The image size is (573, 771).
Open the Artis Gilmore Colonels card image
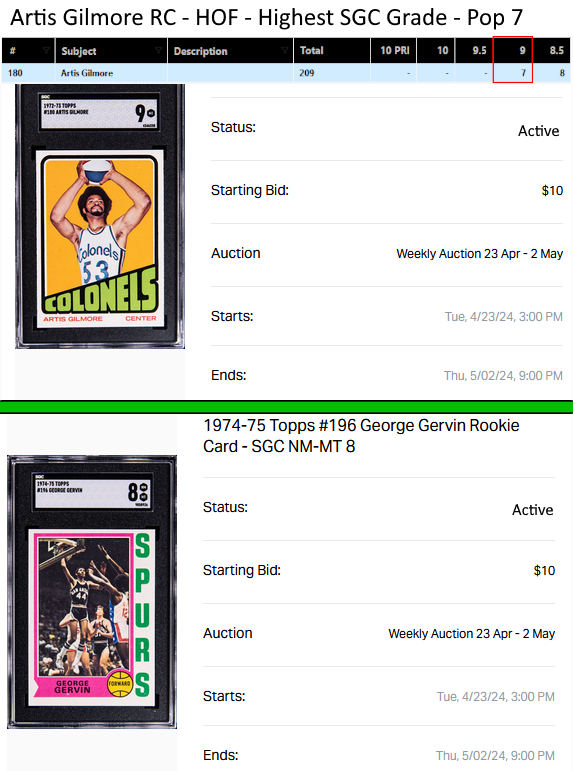tap(100, 216)
